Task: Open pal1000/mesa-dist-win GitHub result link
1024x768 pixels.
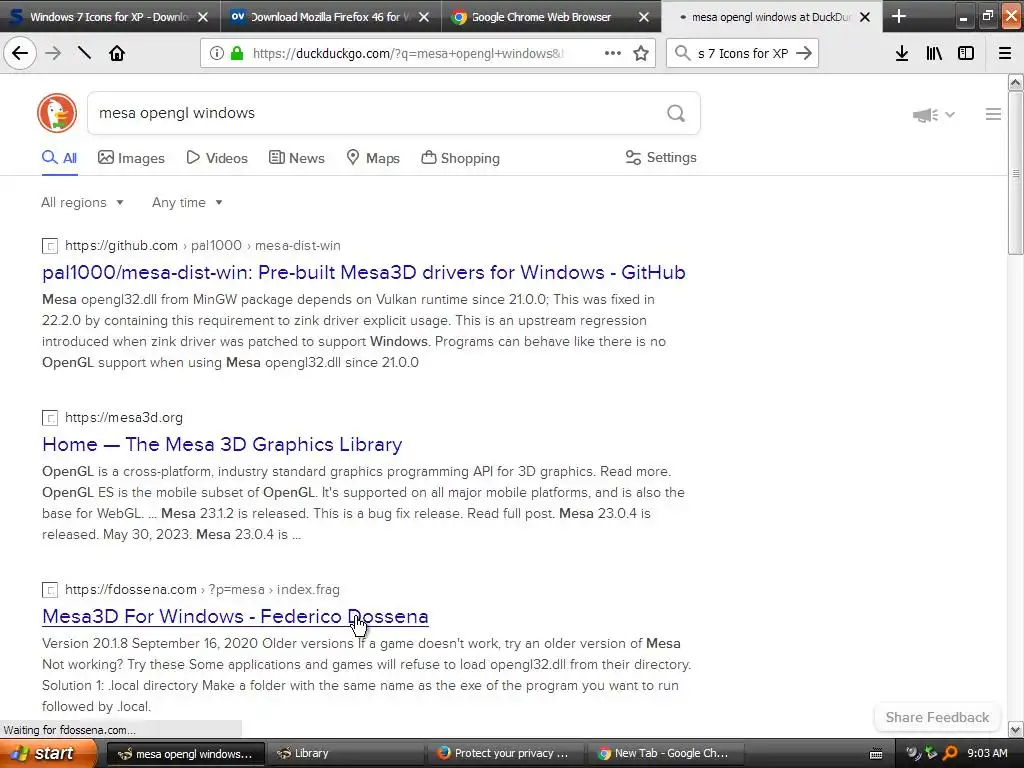Action: coord(364,272)
